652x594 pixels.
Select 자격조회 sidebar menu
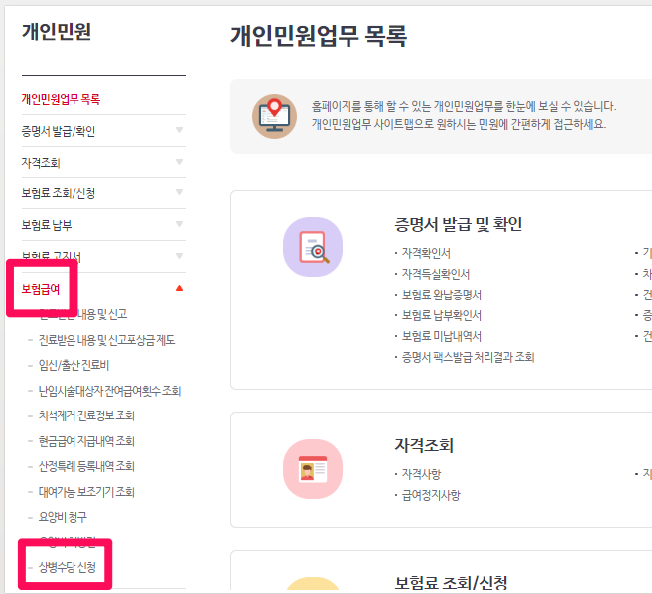41,163
